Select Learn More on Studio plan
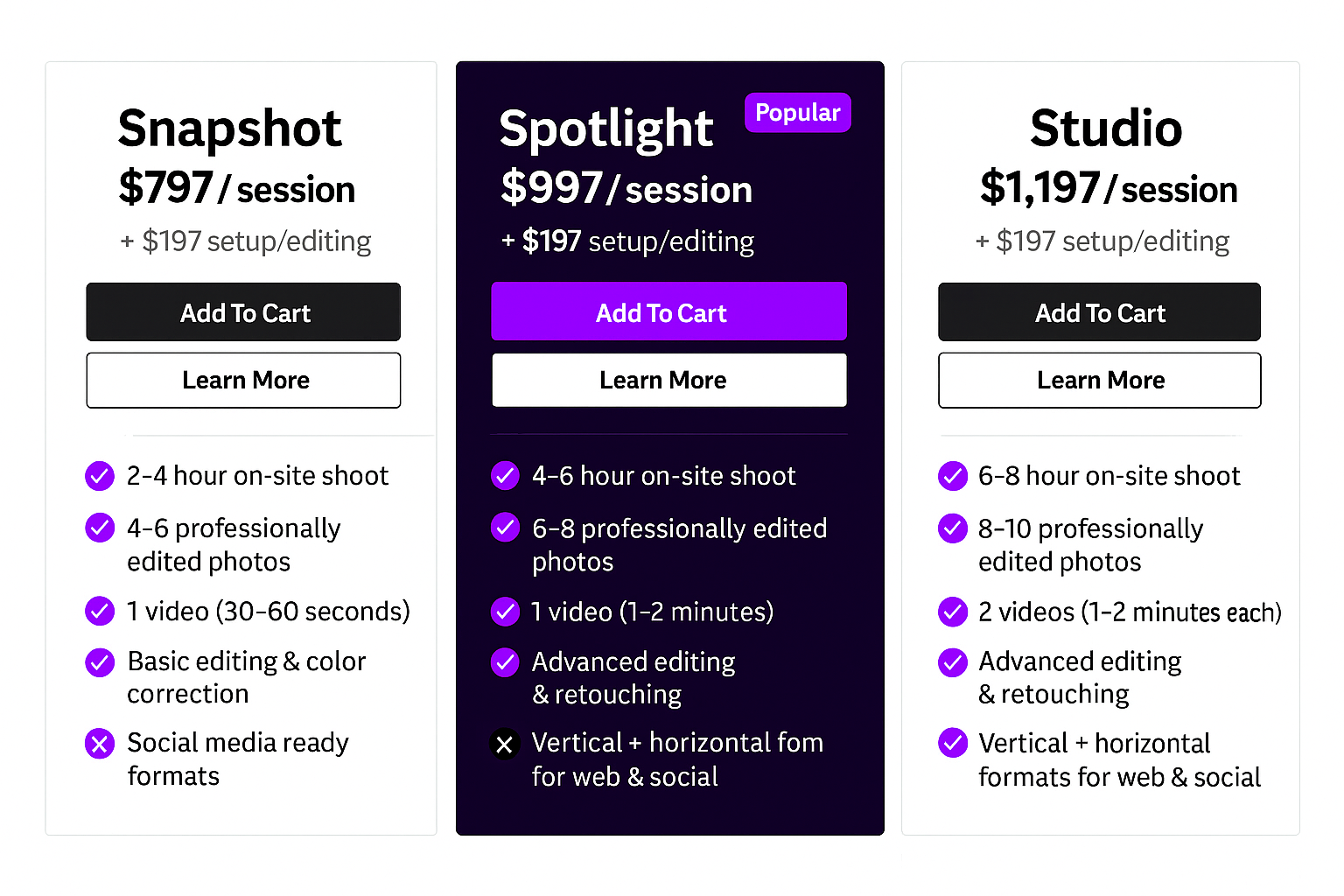Screen dimensions: 1344x896 pyautogui.click(x=1099, y=381)
